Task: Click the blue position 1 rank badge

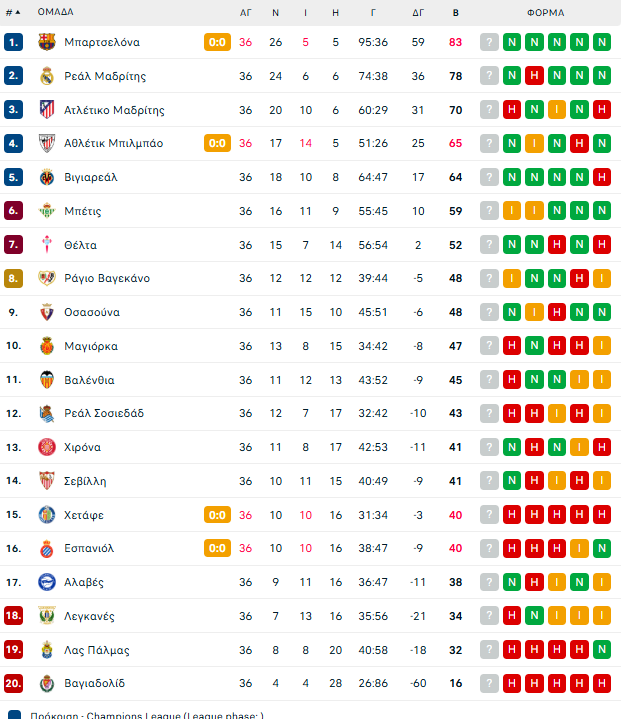Action: coord(13,42)
